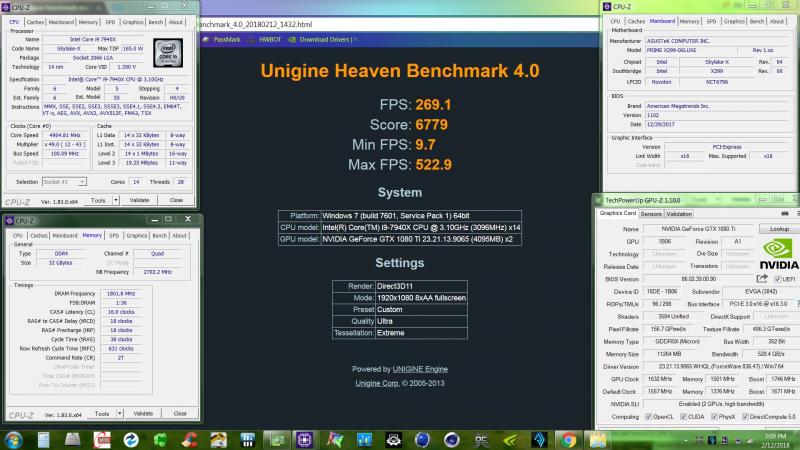
Task: Click the browser address bar with benchmark html
Action: click(398, 24)
